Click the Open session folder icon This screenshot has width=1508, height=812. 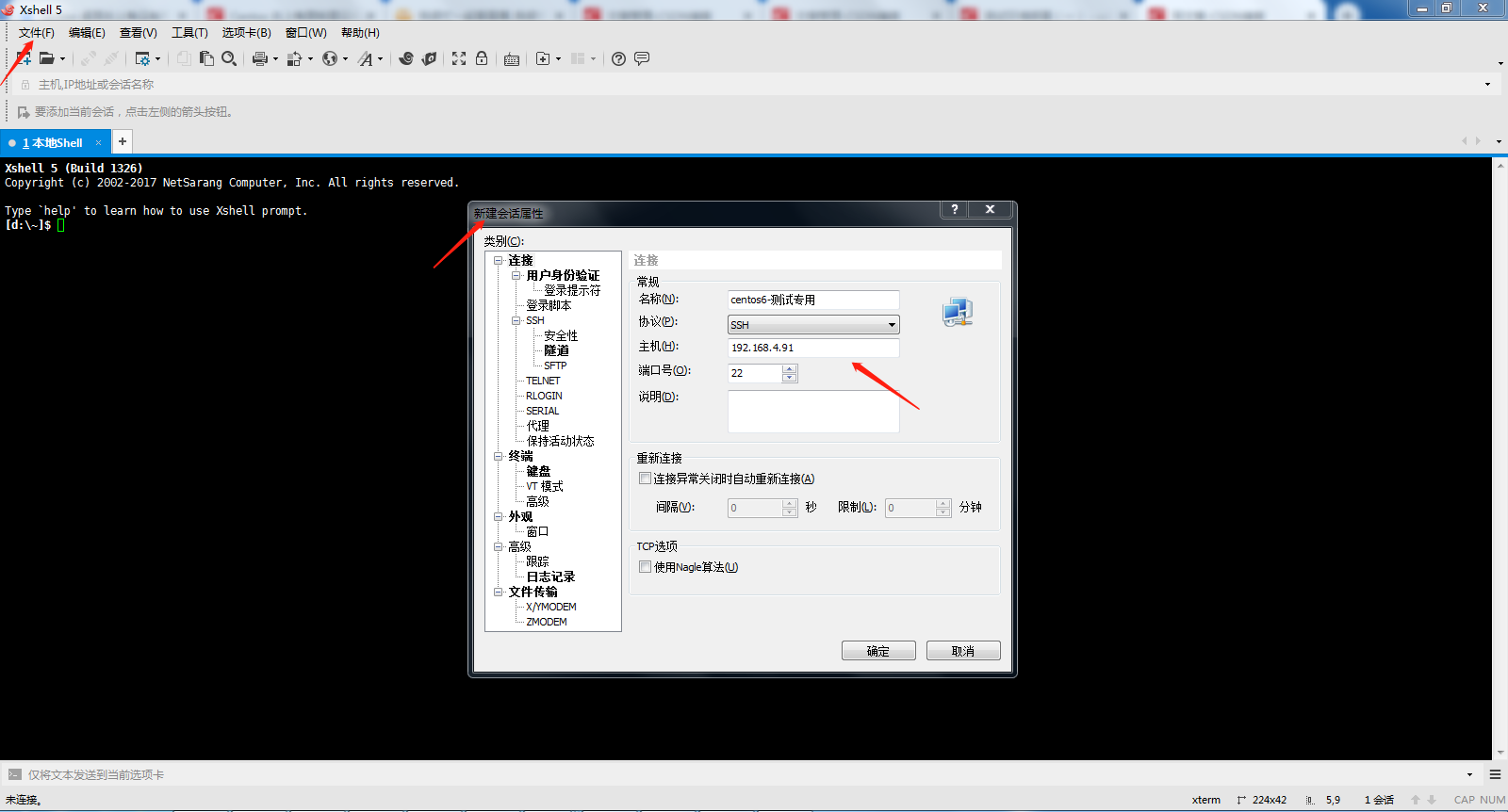point(46,58)
